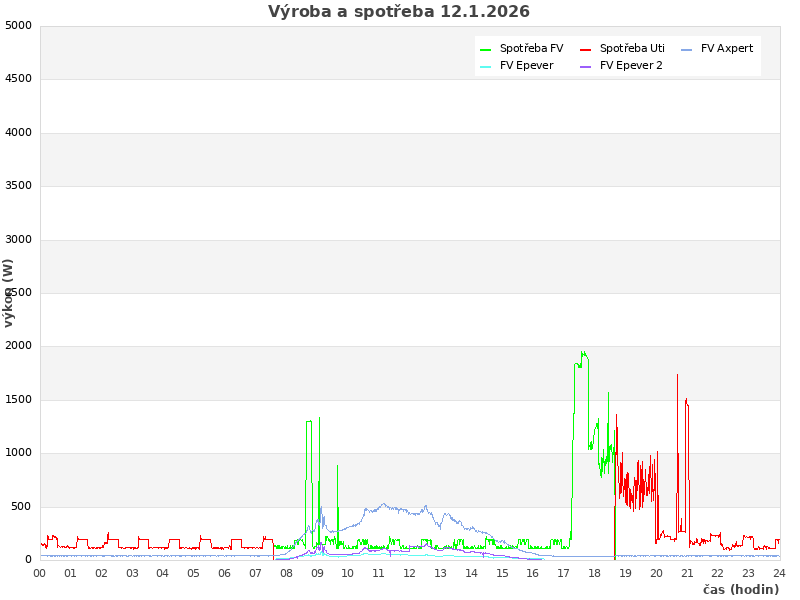Select the FV Epever 2 legend label
800x600 pixels.
(631, 66)
